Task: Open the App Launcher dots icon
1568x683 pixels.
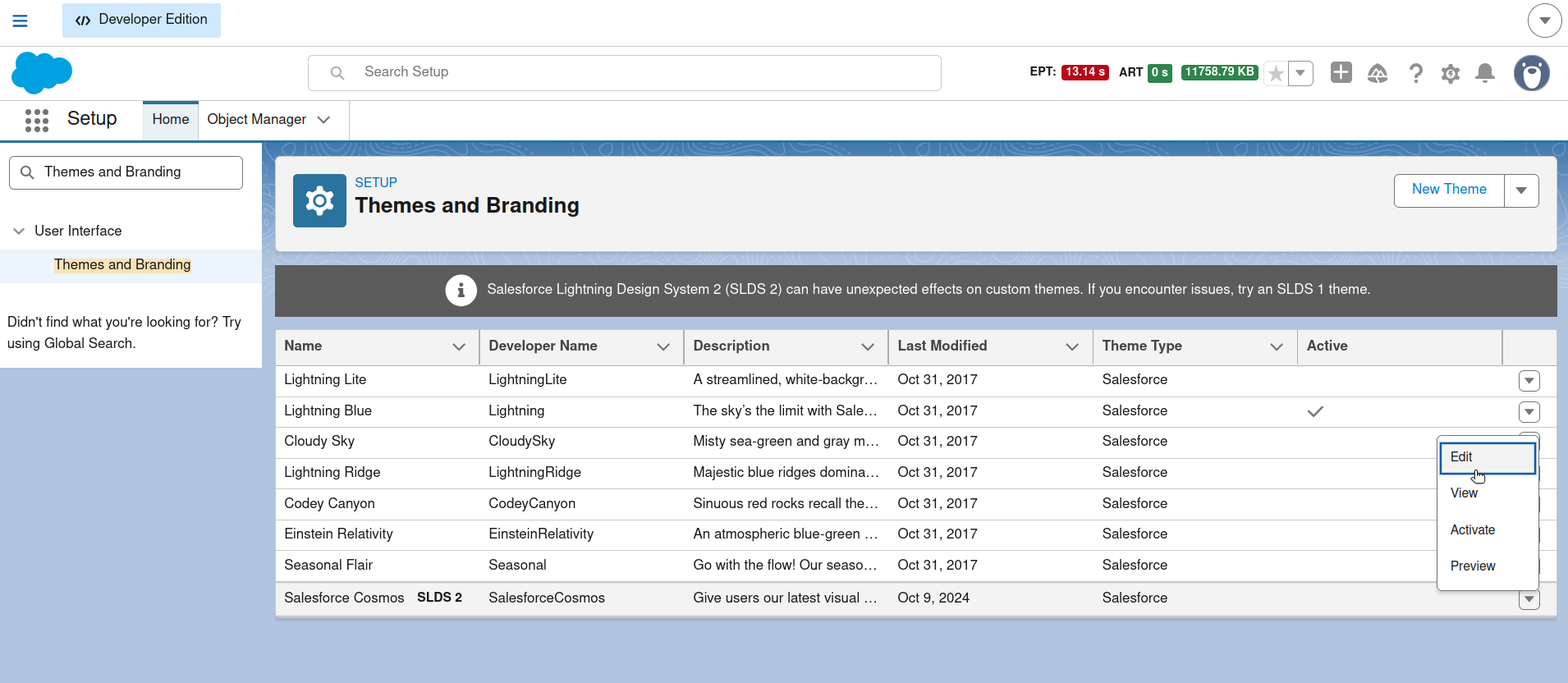Action: coord(37,120)
